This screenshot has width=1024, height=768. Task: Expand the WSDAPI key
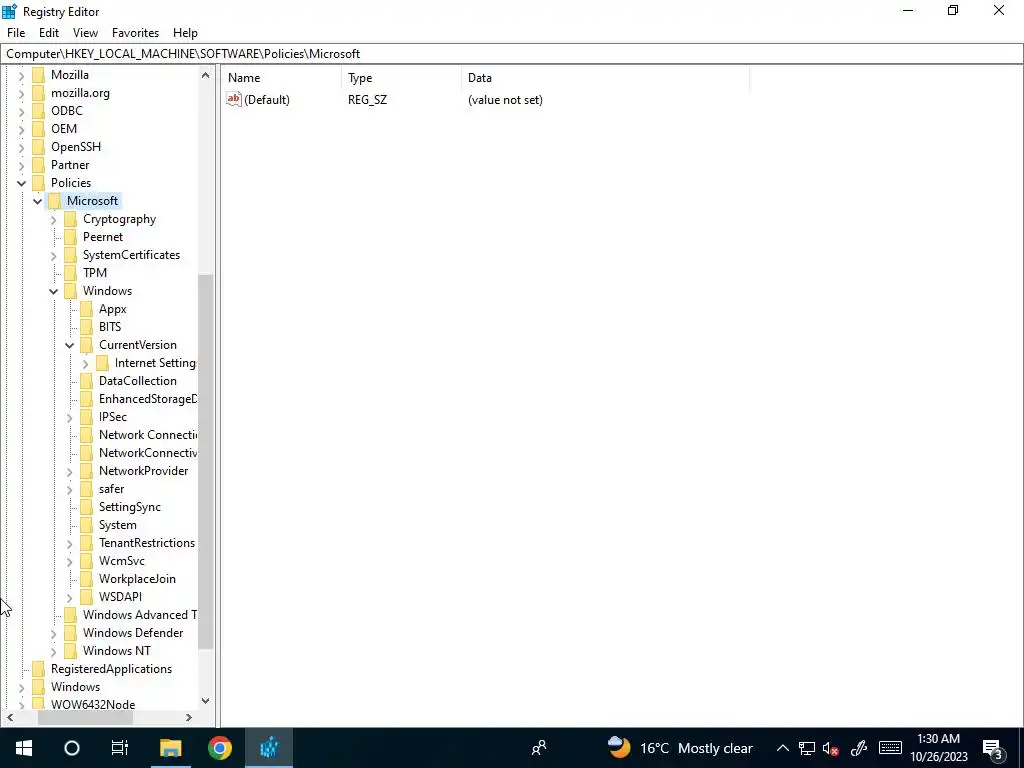click(x=69, y=597)
